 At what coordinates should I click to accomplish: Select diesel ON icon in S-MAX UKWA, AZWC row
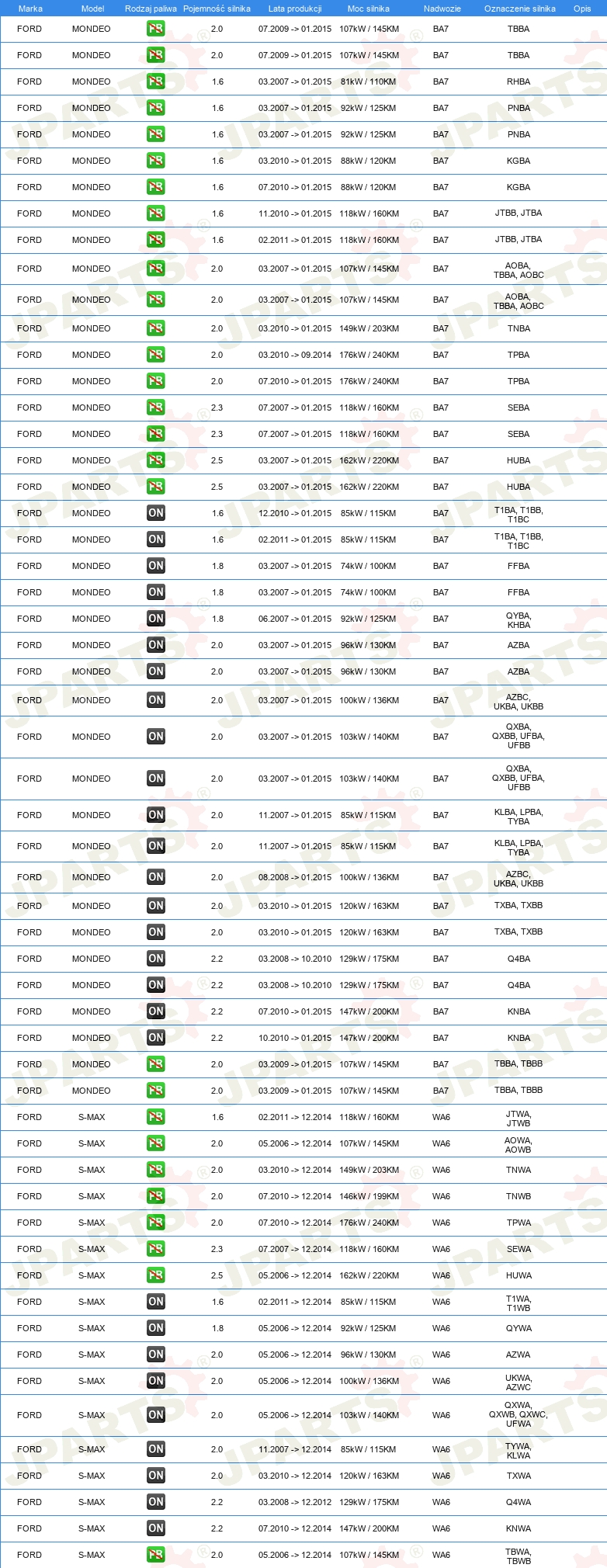[x=156, y=1381]
